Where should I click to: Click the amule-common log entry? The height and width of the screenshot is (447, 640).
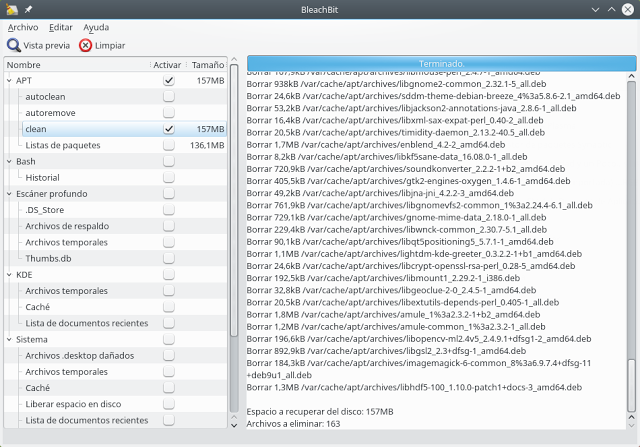pyautogui.click(x=396, y=327)
